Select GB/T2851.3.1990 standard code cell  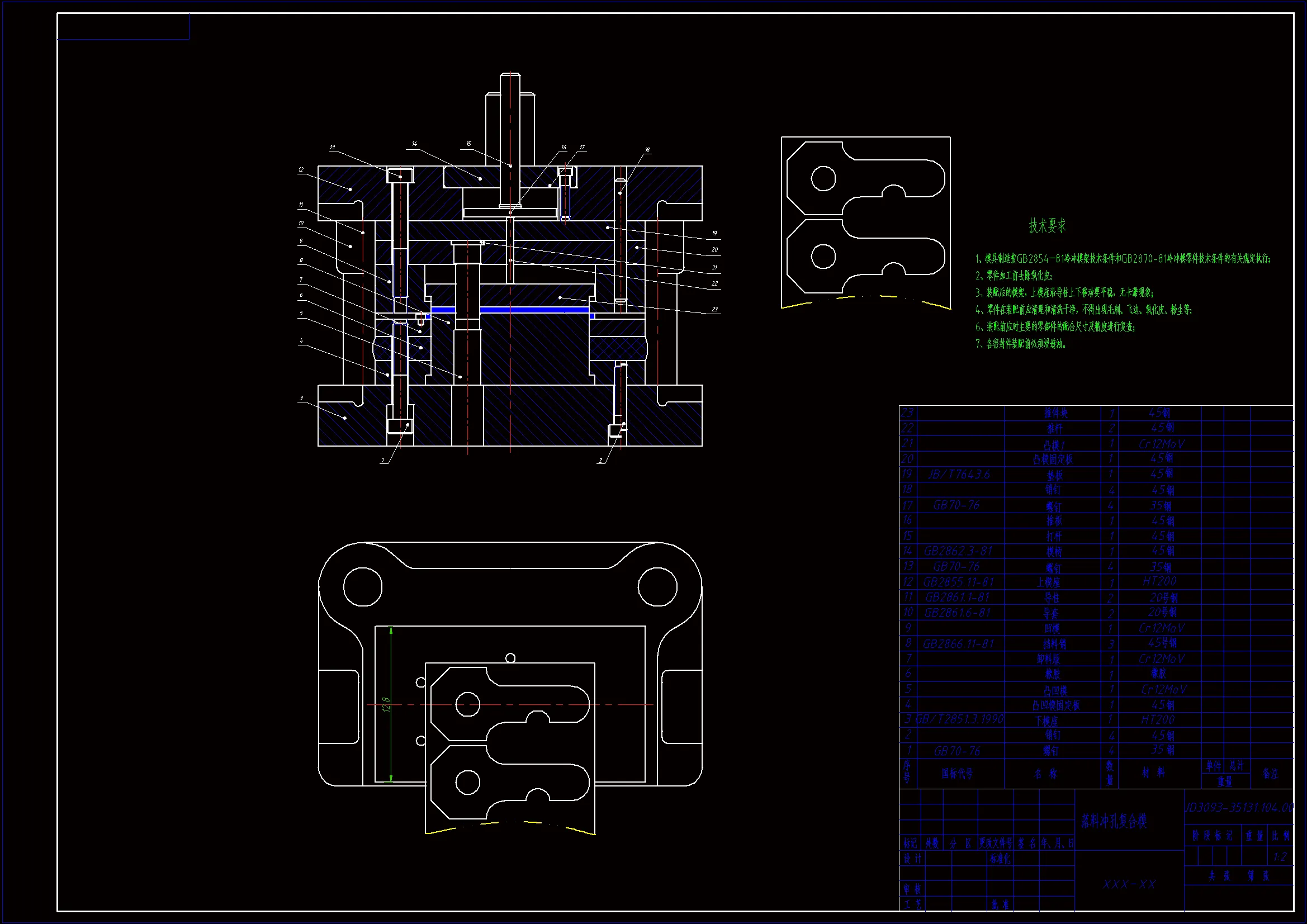(960, 719)
